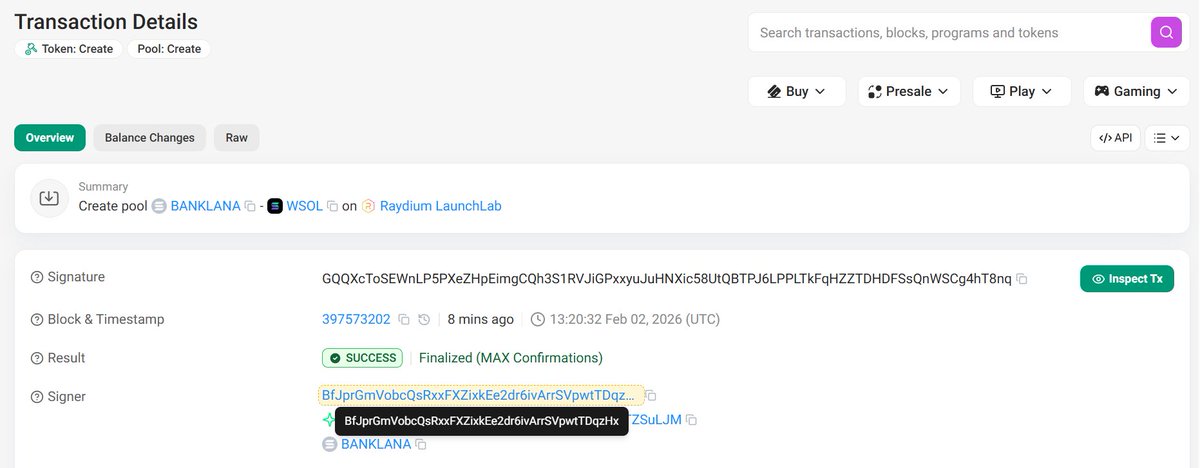Open the Gaming dropdown menu

[x=1137, y=91]
